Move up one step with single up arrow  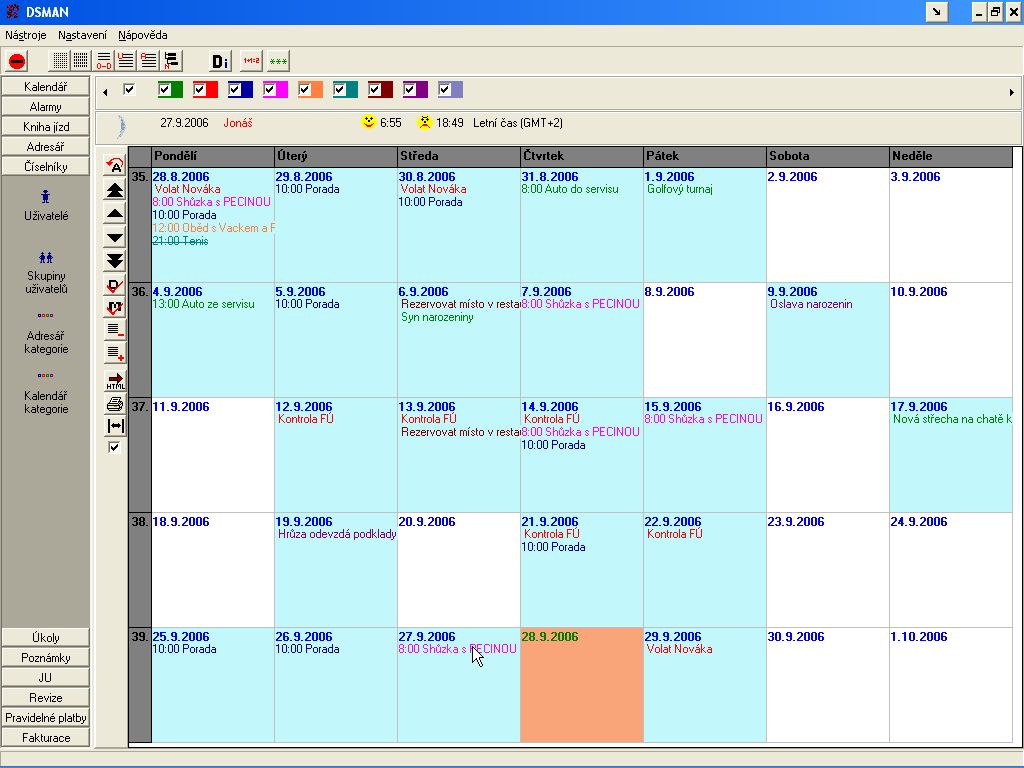[115, 214]
